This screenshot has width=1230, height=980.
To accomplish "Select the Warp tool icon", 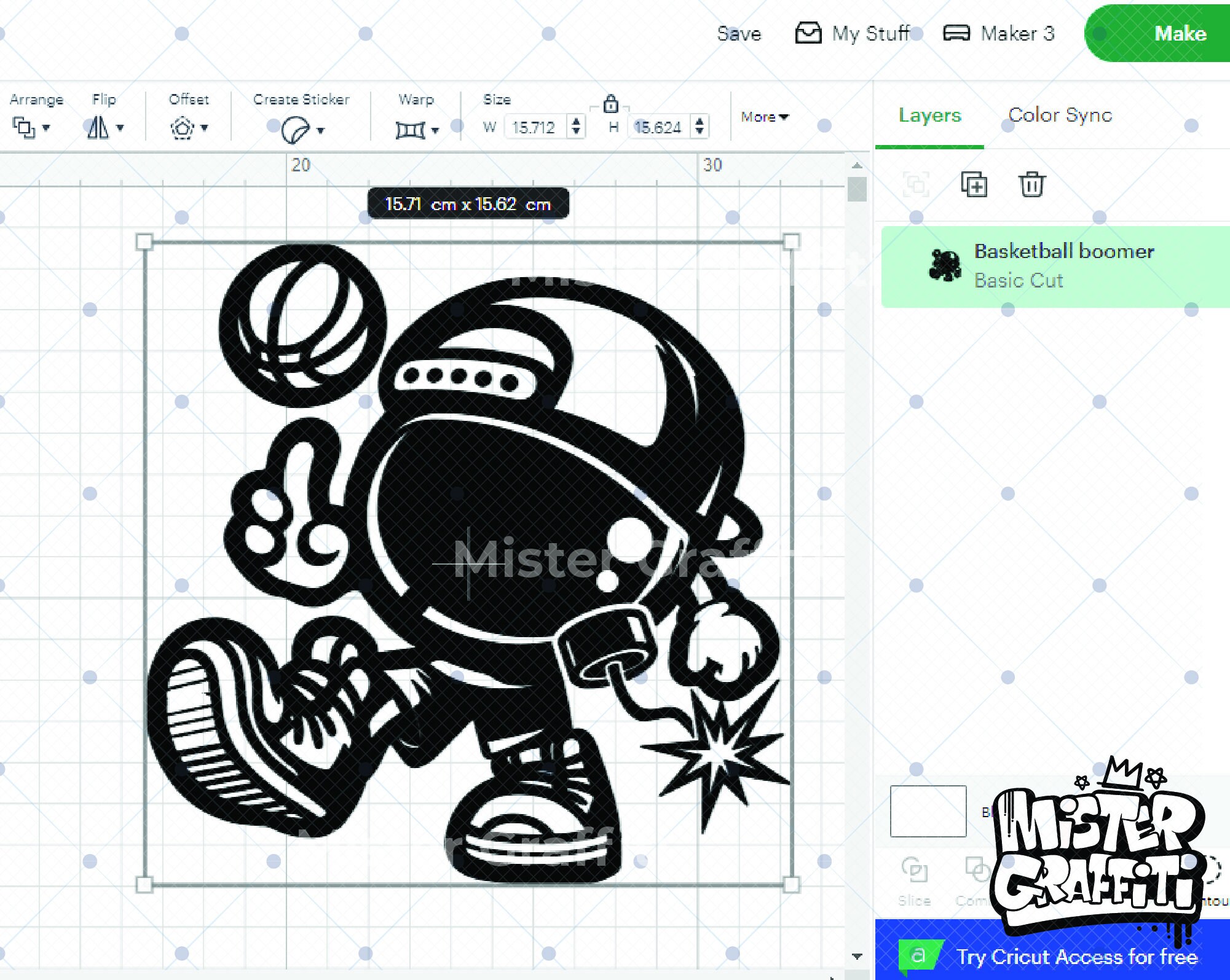I will (x=412, y=129).
